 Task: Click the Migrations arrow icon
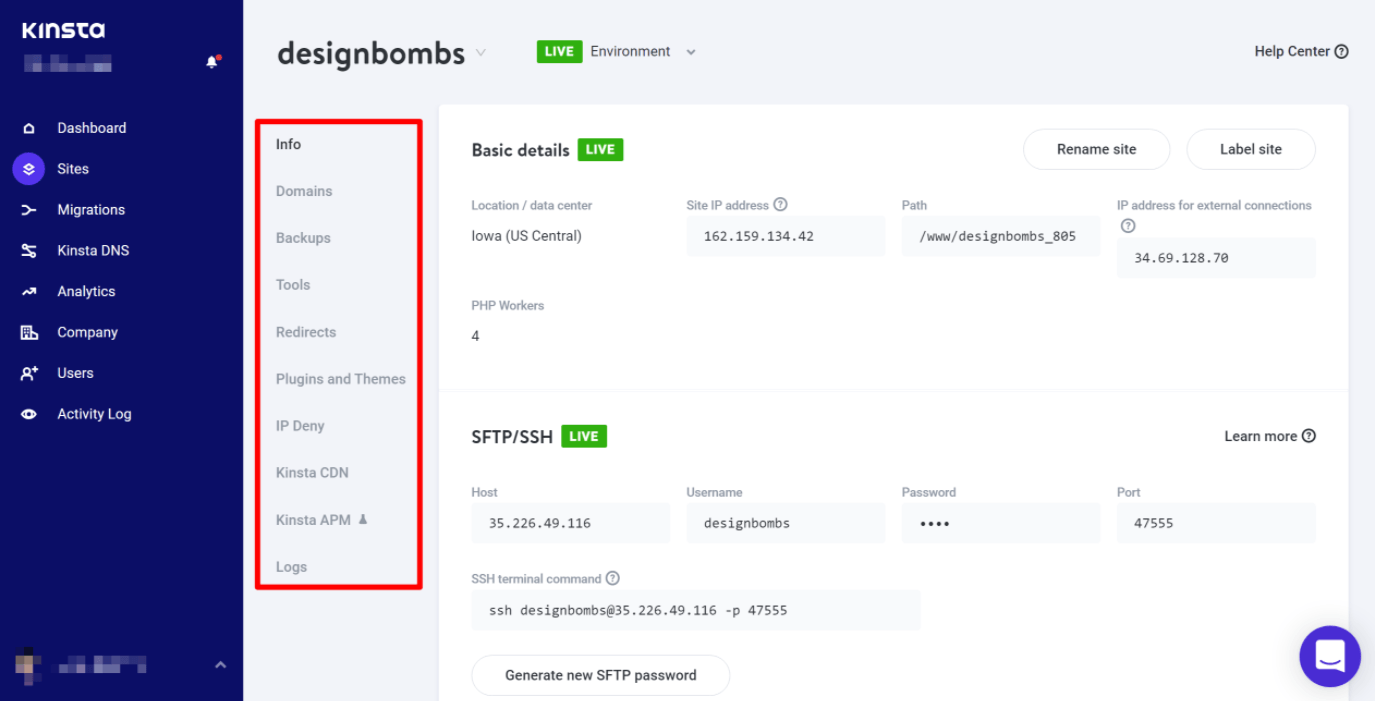point(29,210)
